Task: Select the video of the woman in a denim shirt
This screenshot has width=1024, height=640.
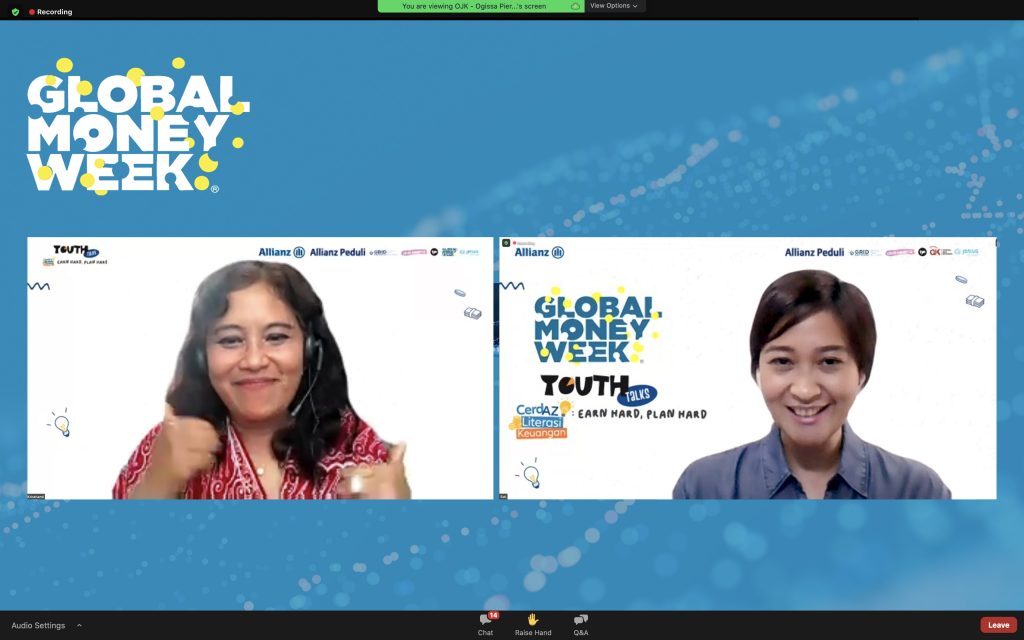Action: tap(748, 368)
